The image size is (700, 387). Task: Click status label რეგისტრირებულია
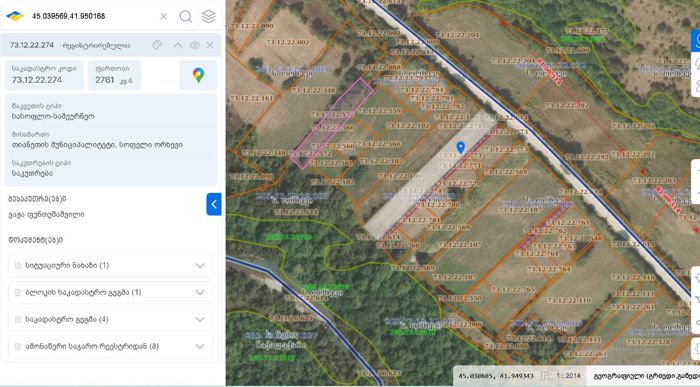(97, 46)
